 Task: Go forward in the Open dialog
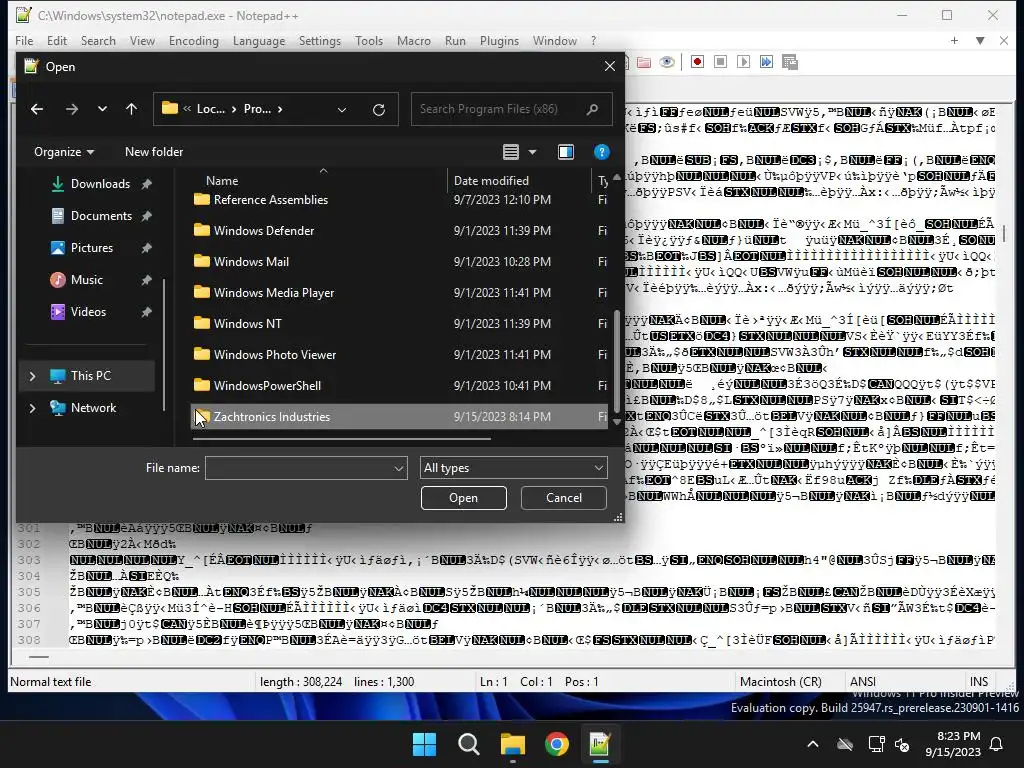72,109
